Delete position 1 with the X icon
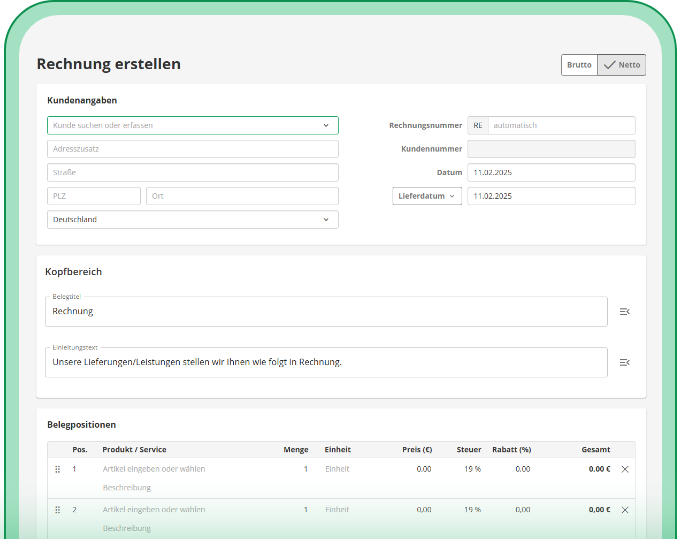Screen dimensions: 677x539 625,469
